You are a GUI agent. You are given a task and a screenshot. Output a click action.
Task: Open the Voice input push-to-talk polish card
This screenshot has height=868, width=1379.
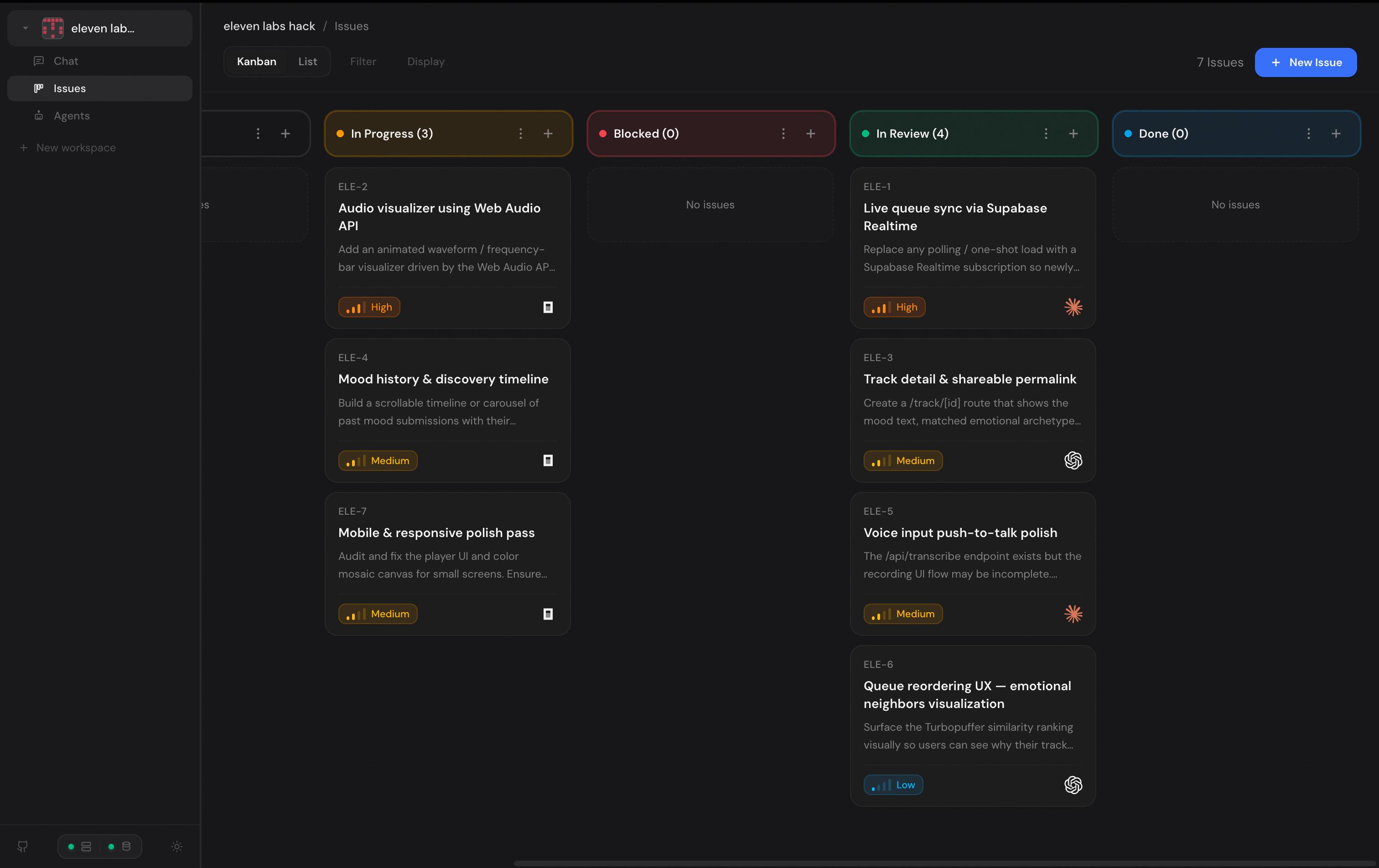point(960,532)
